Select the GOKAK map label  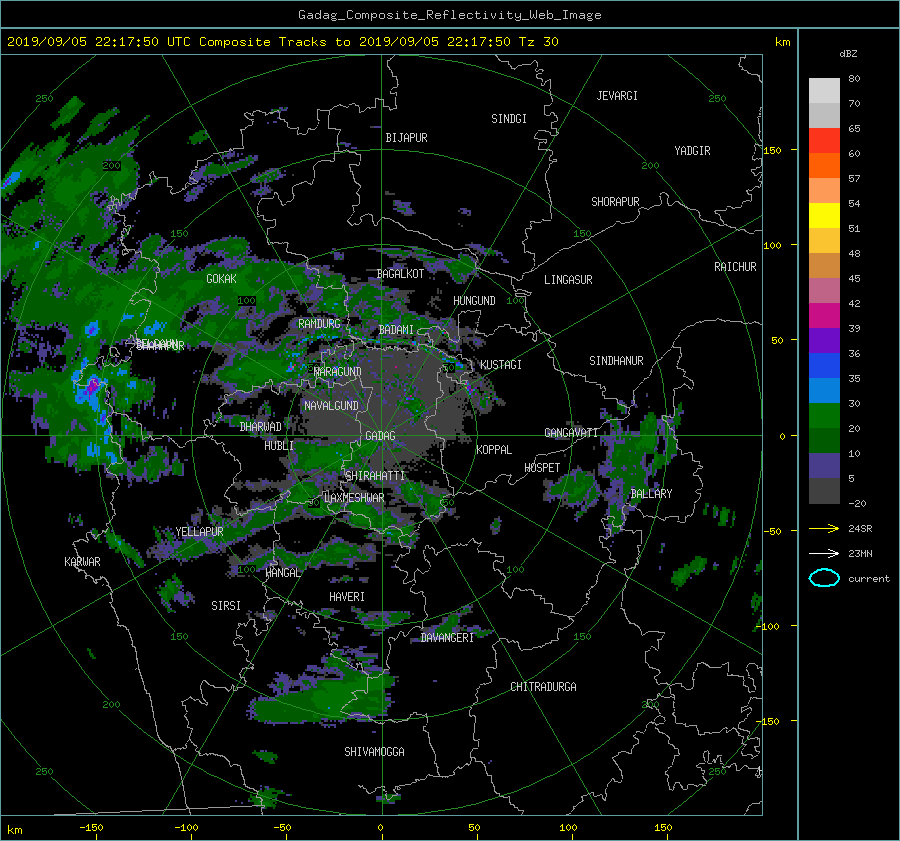pos(221,279)
